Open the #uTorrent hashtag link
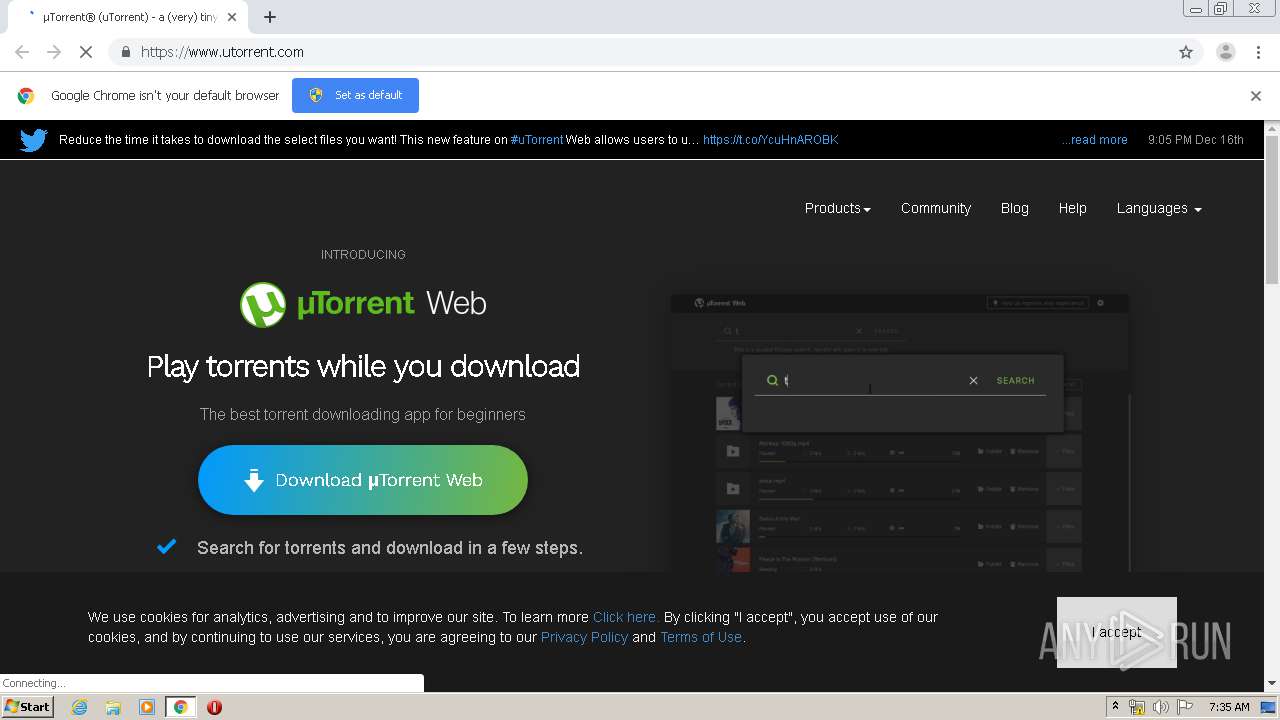The height and width of the screenshot is (720, 1280). point(537,140)
